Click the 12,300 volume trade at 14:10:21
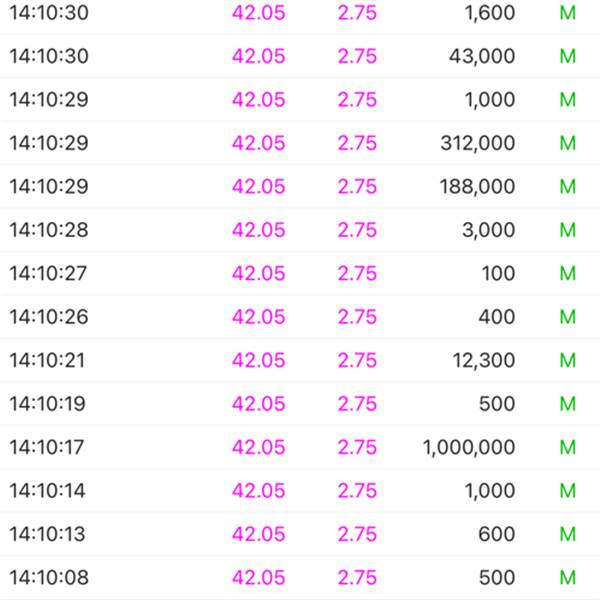The width and height of the screenshot is (600, 600). pyautogui.click(x=300, y=360)
